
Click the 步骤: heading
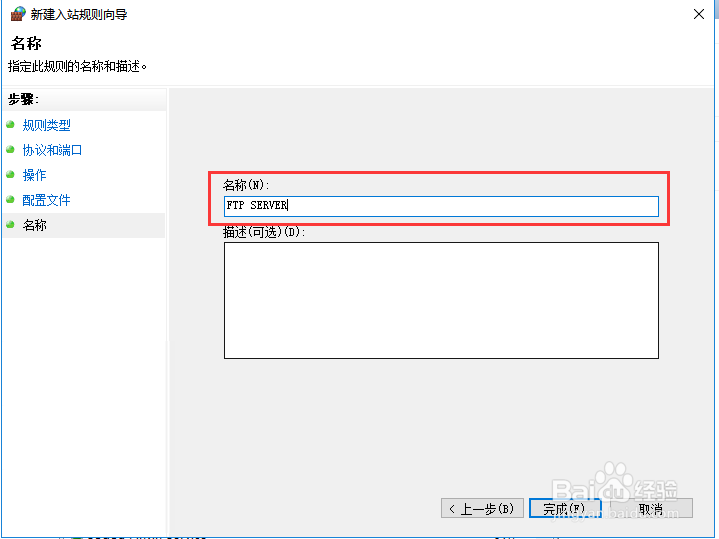click(23, 99)
